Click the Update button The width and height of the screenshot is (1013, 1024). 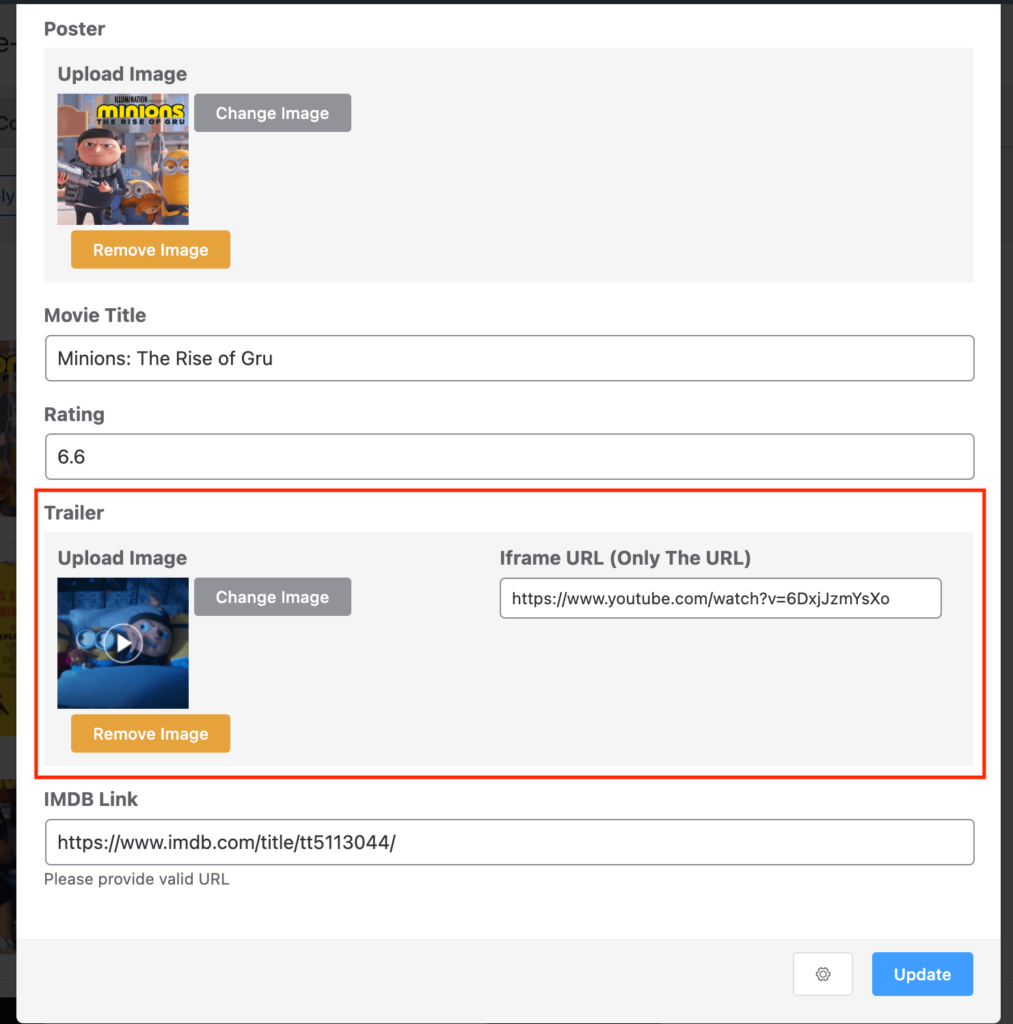pyautogui.click(x=922, y=974)
